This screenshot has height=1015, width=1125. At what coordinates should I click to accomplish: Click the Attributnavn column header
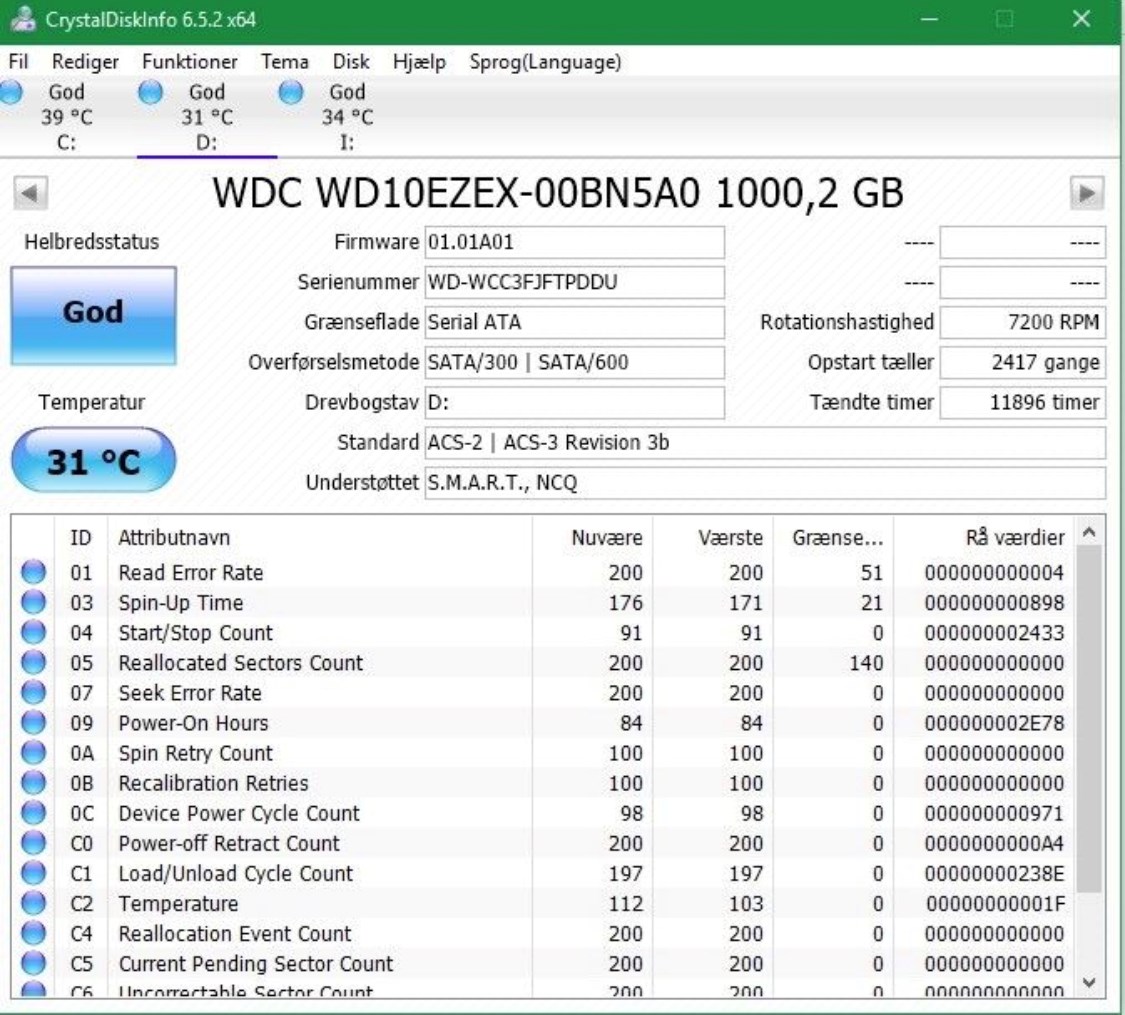[320, 537]
